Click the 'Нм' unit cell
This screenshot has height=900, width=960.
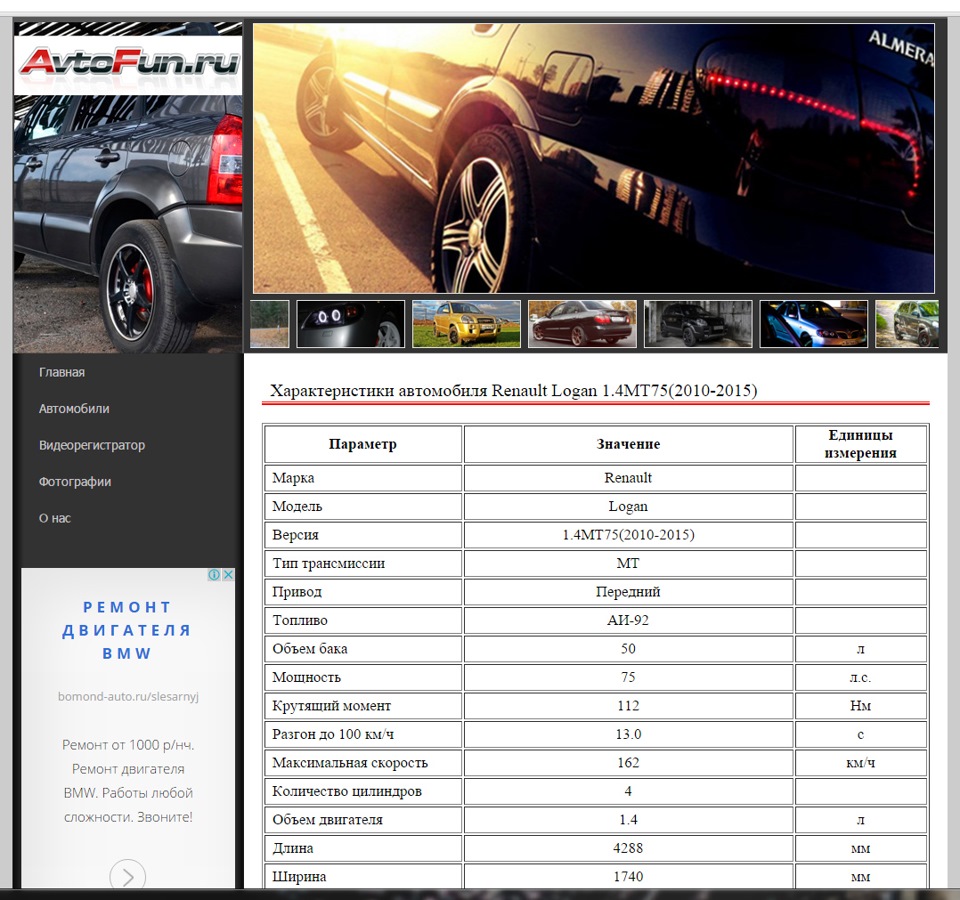860,706
